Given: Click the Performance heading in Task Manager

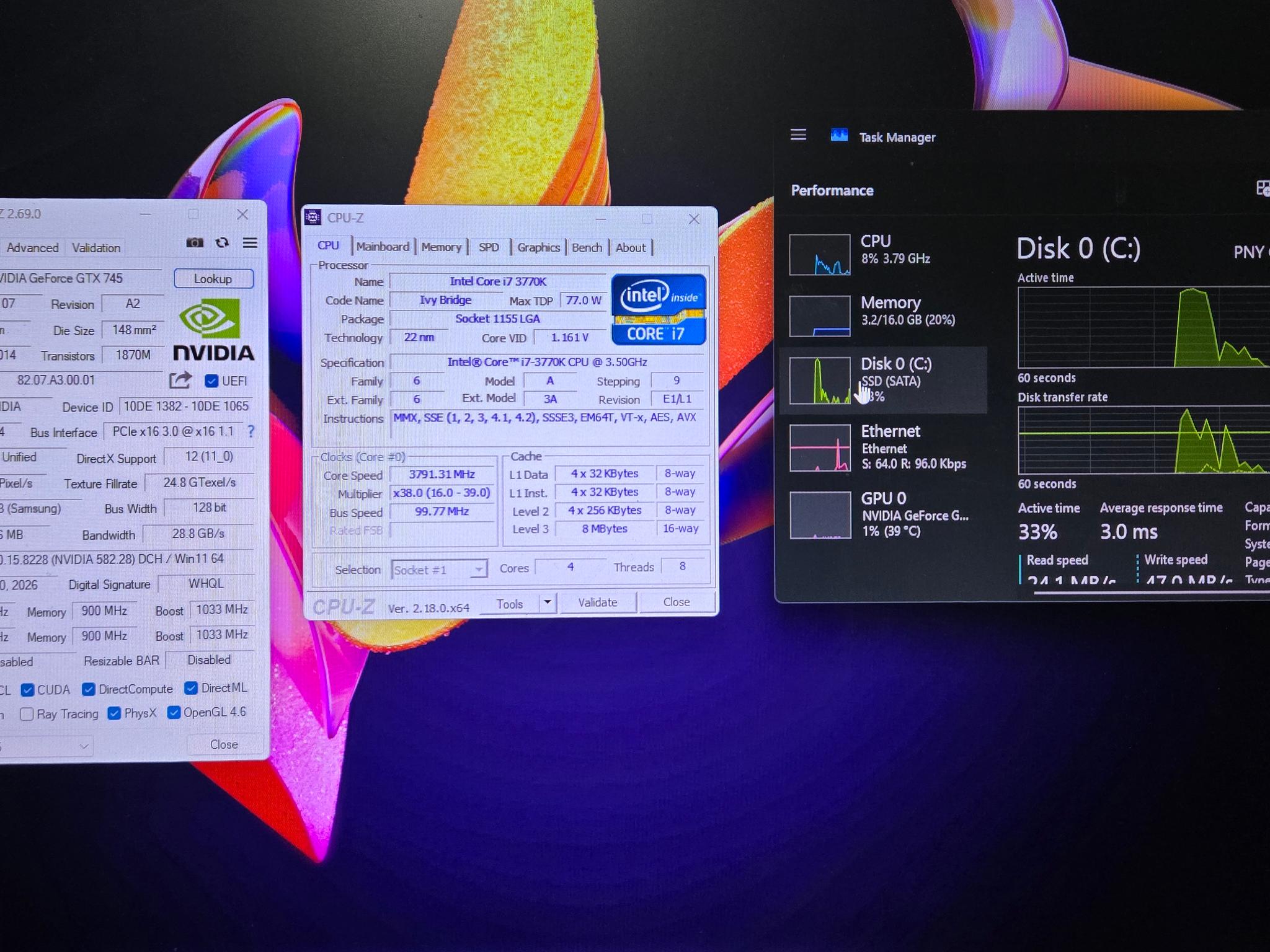Looking at the screenshot, I should (832, 190).
